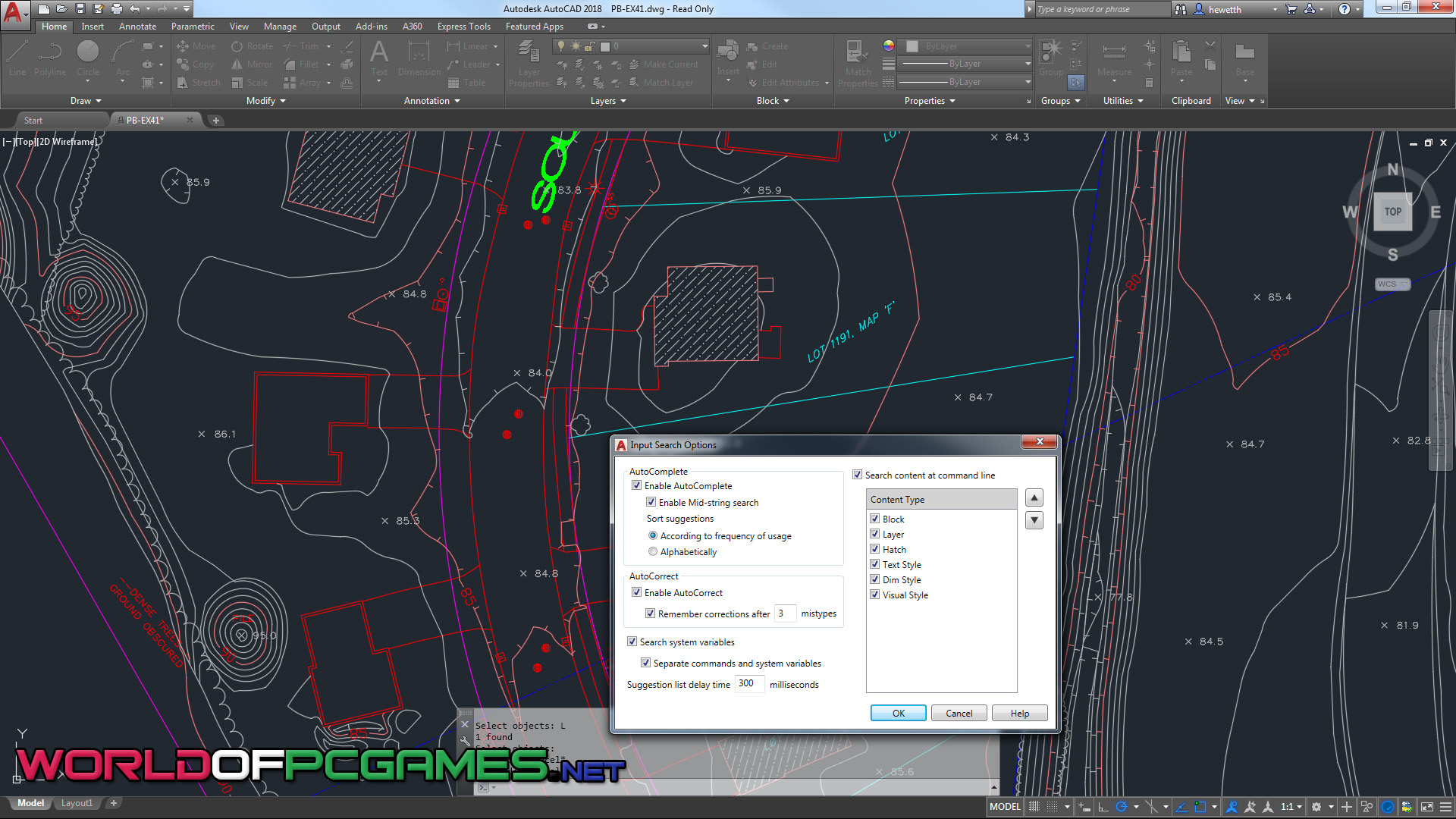Select Alphabetically sort option
This screenshot has height=819, width=1456.
coord(653,551)
